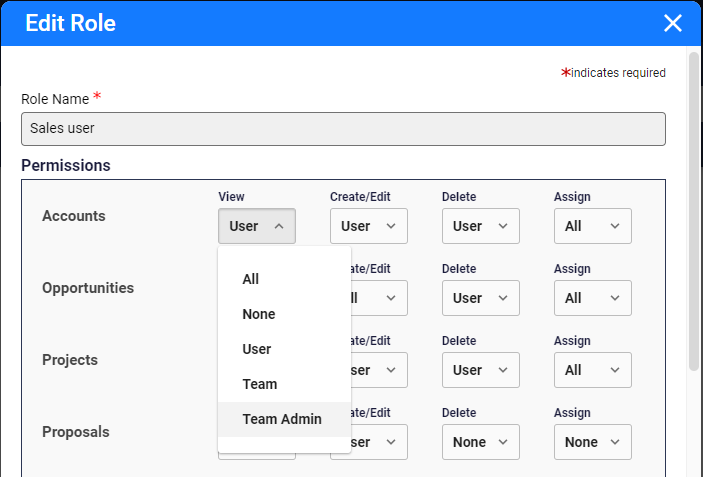Select Team option in the dropdown list
This screenshot has height=477, width=703.
[260, 384]
